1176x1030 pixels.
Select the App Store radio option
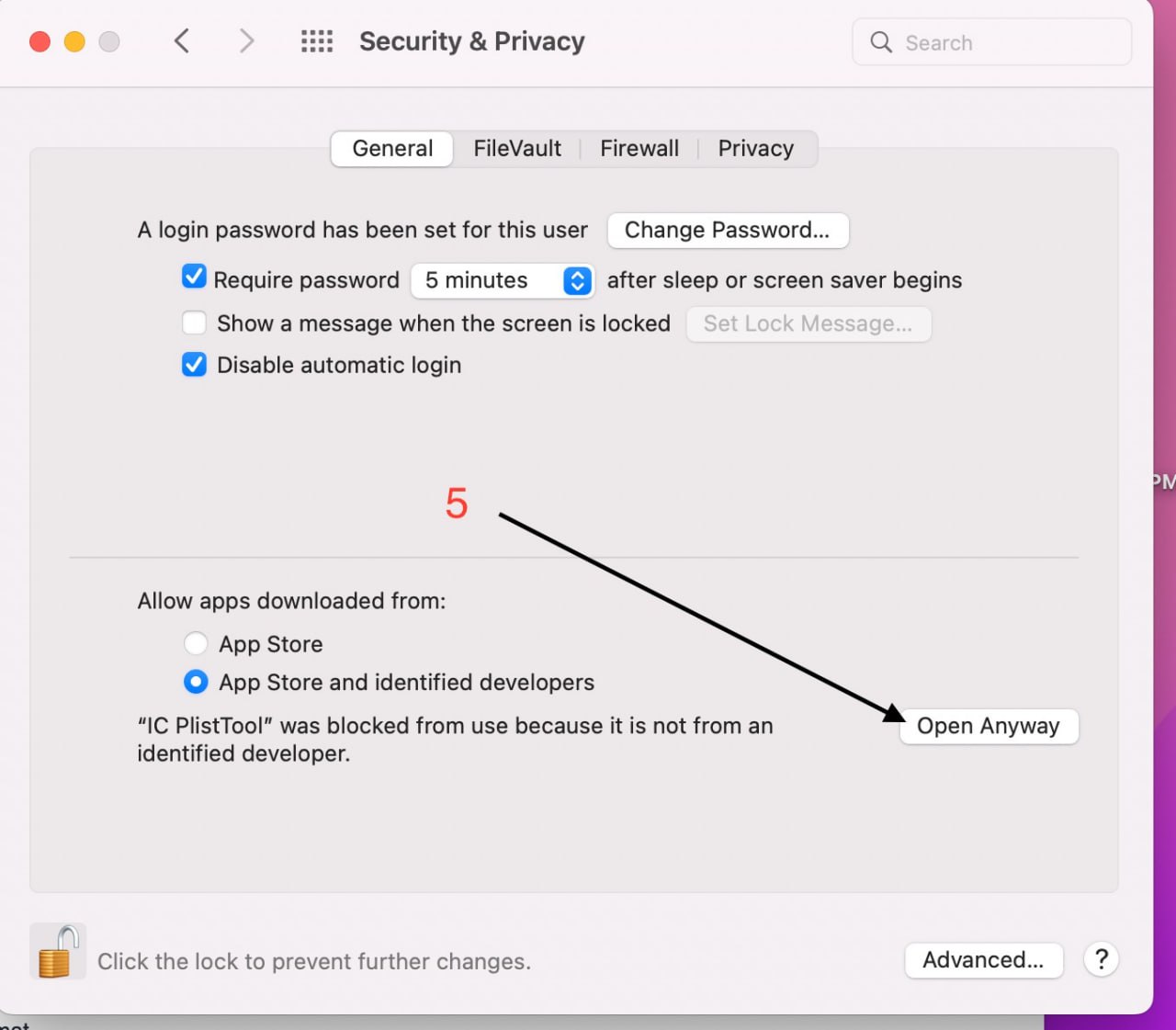coord(196,643)
